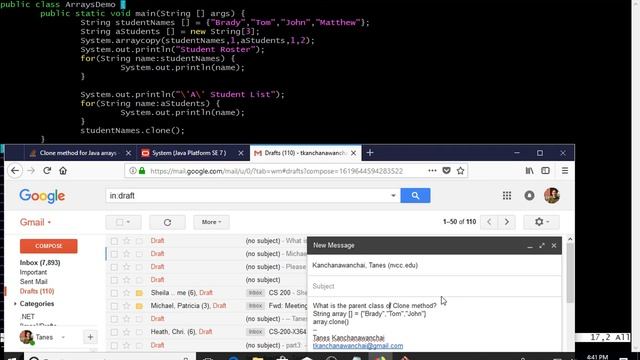This screenshot has width=640, height=360.
Task: Start a new Hangouts chat with plus button
Action: [90, 337]
